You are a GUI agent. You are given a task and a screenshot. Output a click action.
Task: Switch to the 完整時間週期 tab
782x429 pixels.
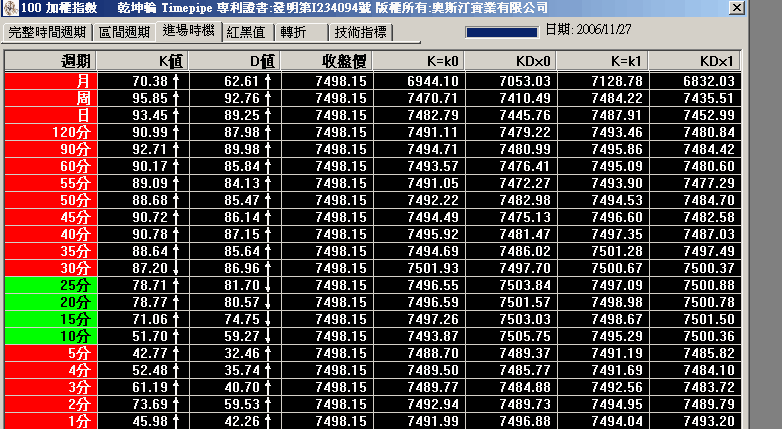pos(47,32)
